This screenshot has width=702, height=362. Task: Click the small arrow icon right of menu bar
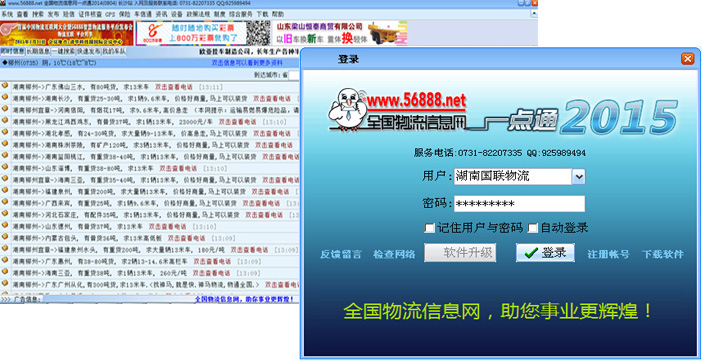pyautogui.click(x=534, y=14)
